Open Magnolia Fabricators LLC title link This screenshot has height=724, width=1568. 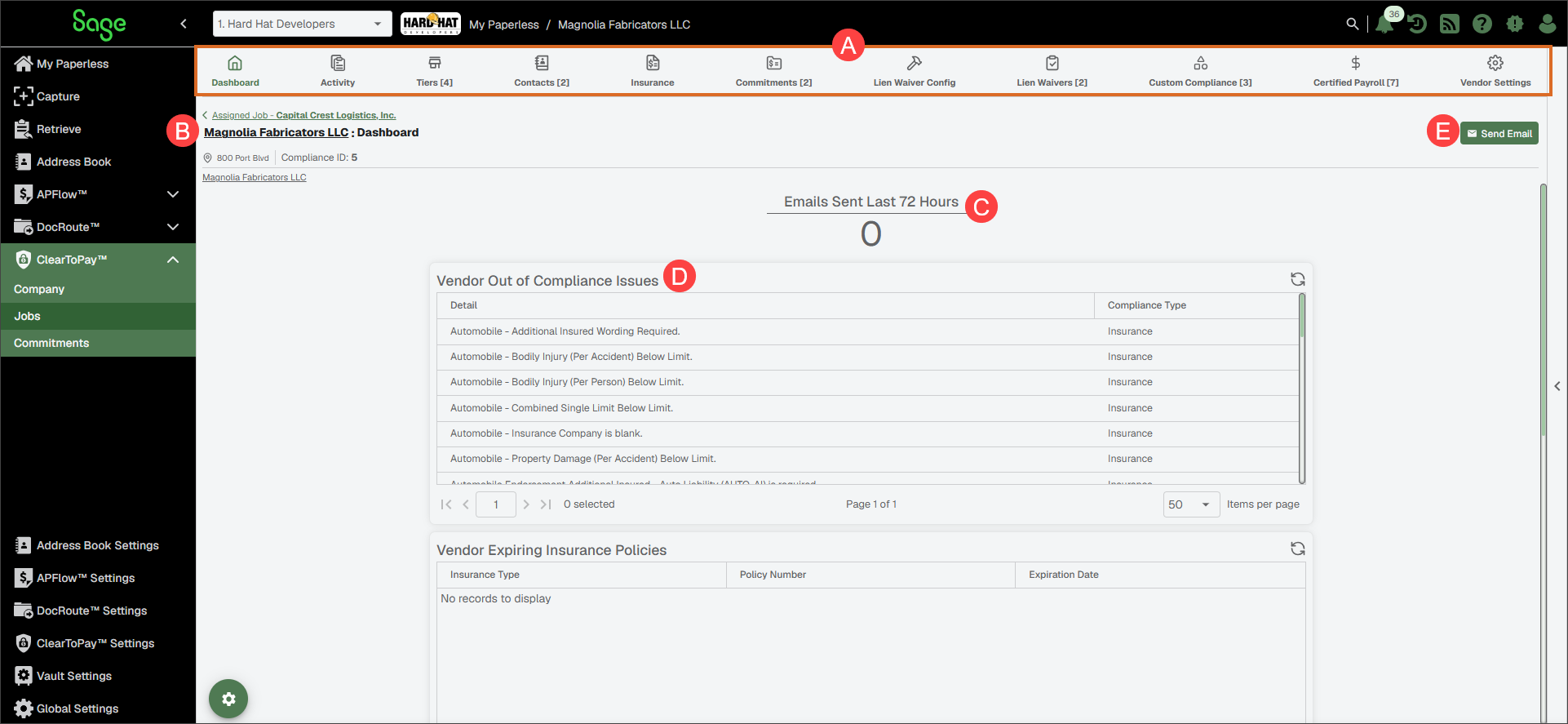click(x=276, y=132)
